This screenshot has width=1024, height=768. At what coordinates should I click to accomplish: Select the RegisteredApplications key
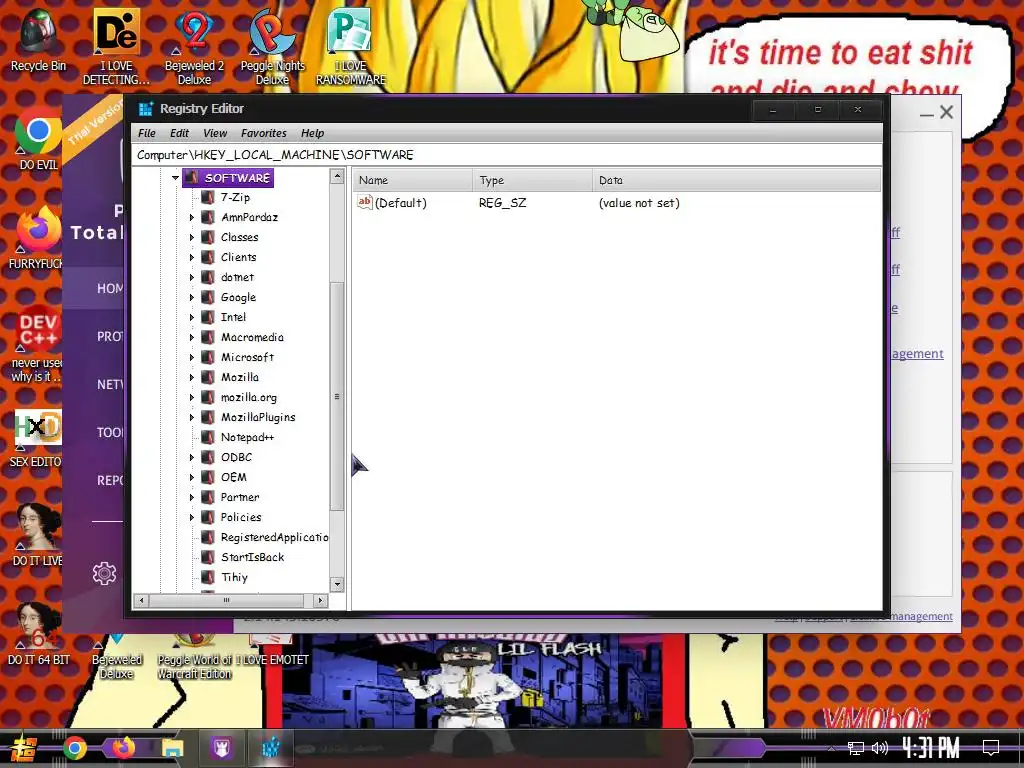point(274,537)
